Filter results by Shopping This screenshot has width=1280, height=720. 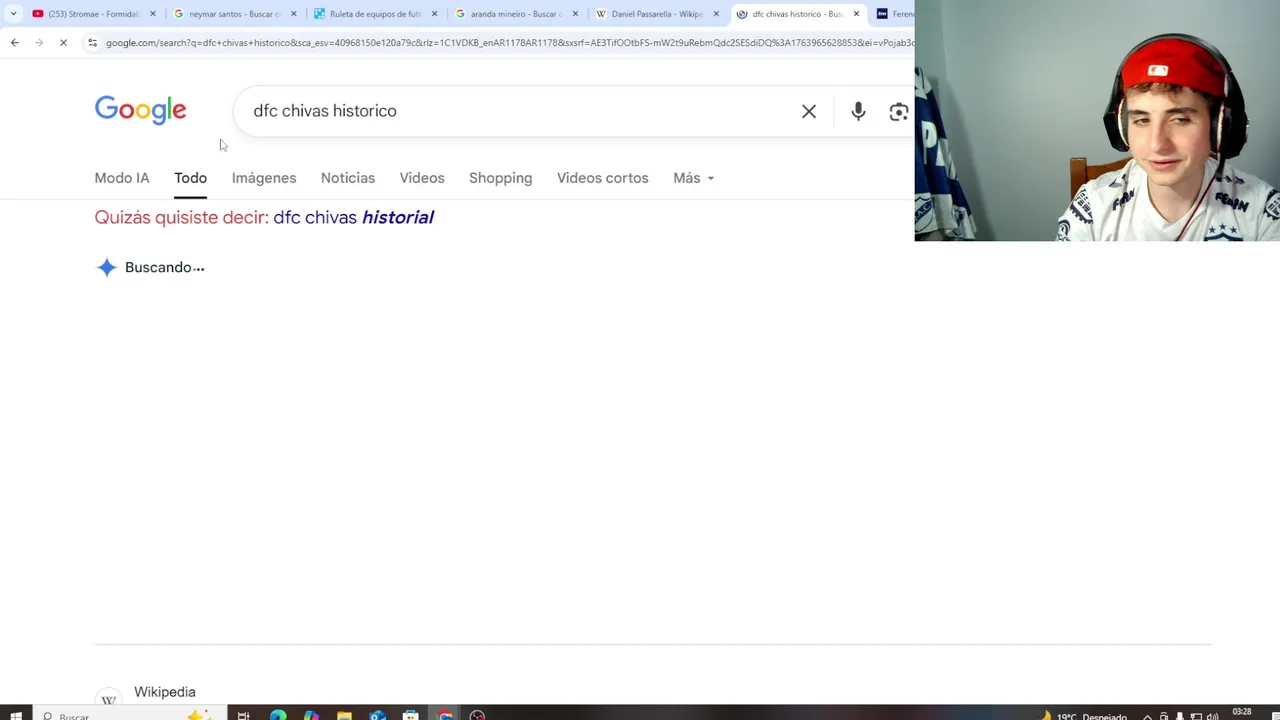tap(500, 178)
